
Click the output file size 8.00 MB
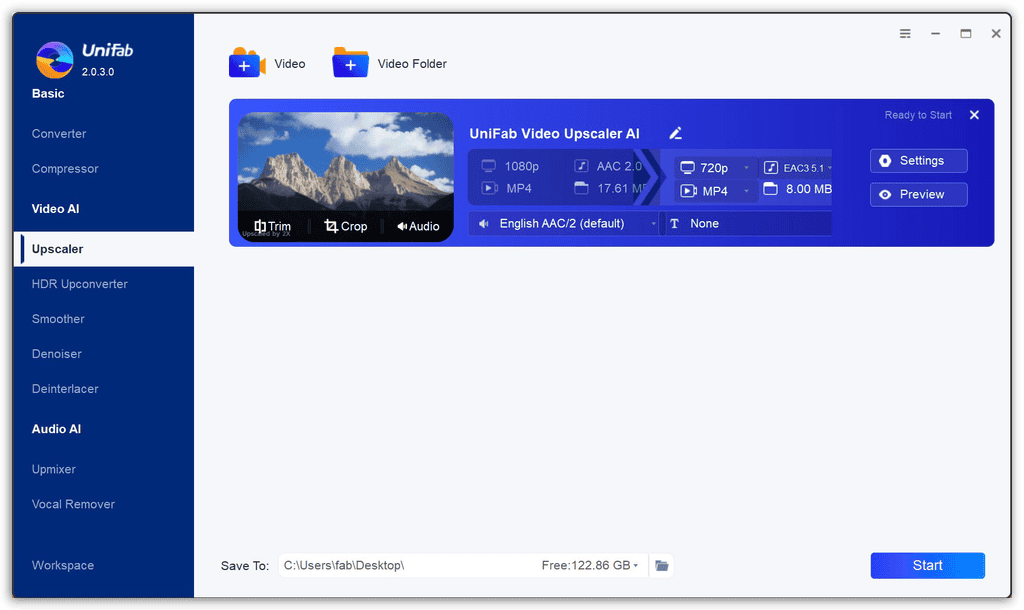(808, 189)
